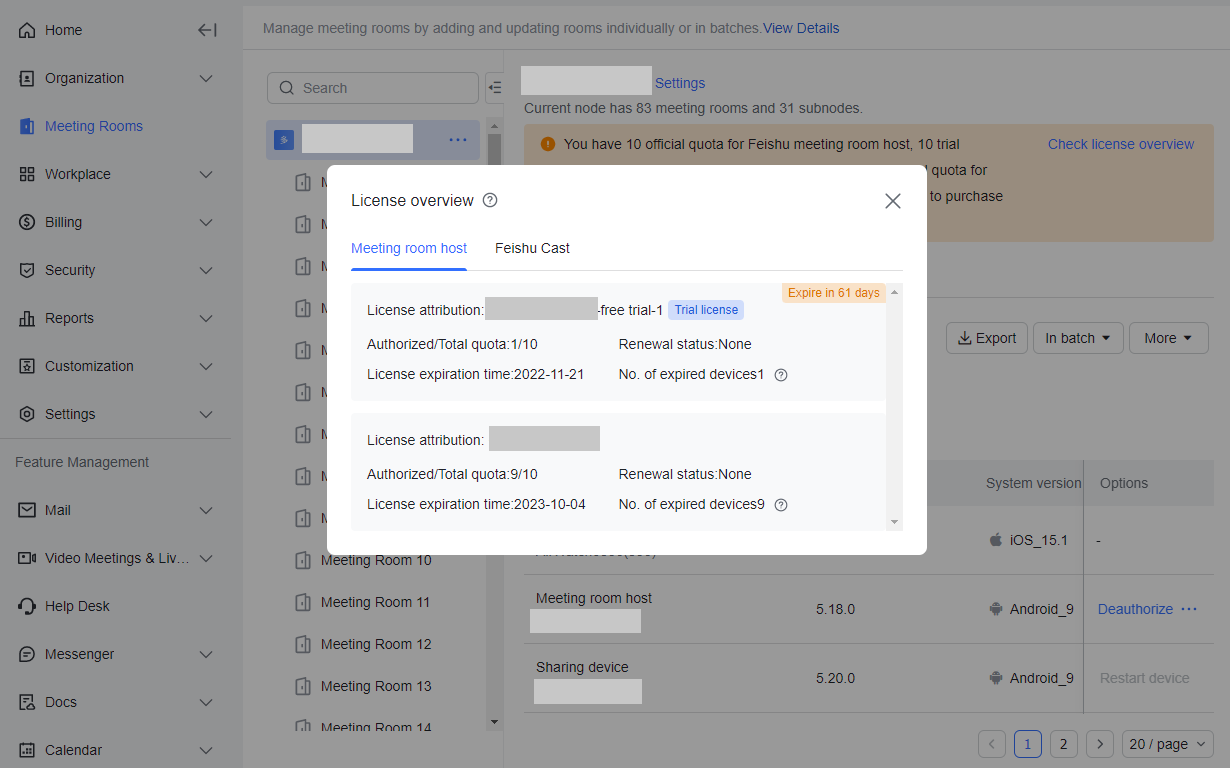Open Reports via its sidebar icon
This screenshot has height=768, width=1230.
(27, 318)
